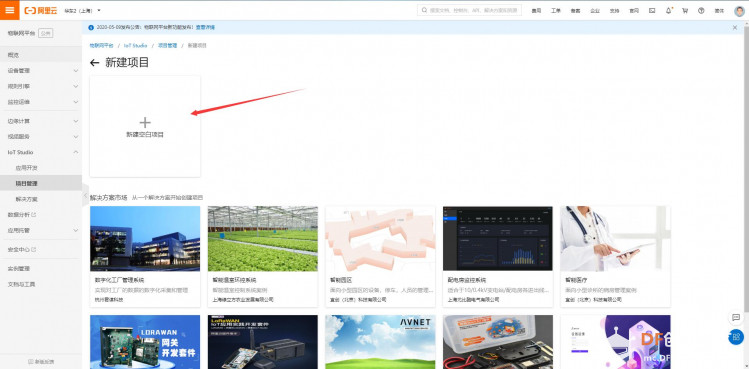Open the notification bell icon
Screen dimensions: 749x369
click(669, 11)
